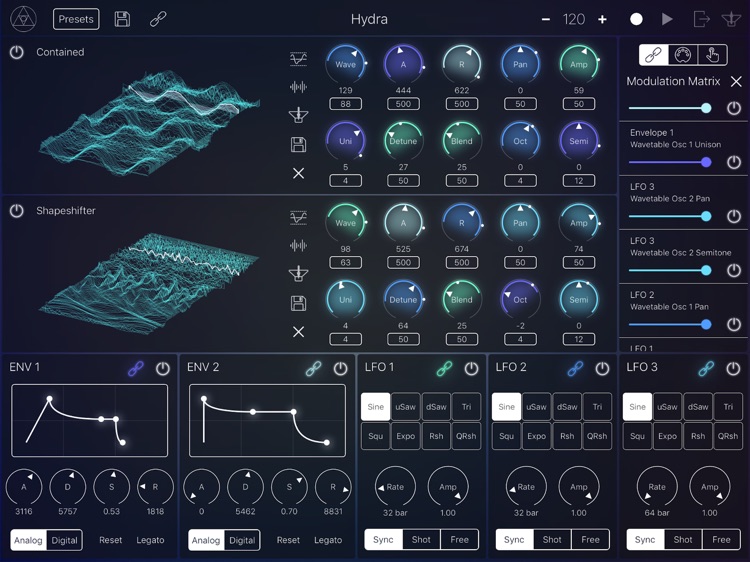Open wavetable shape editor for Contained oscillator

point(298,59)
